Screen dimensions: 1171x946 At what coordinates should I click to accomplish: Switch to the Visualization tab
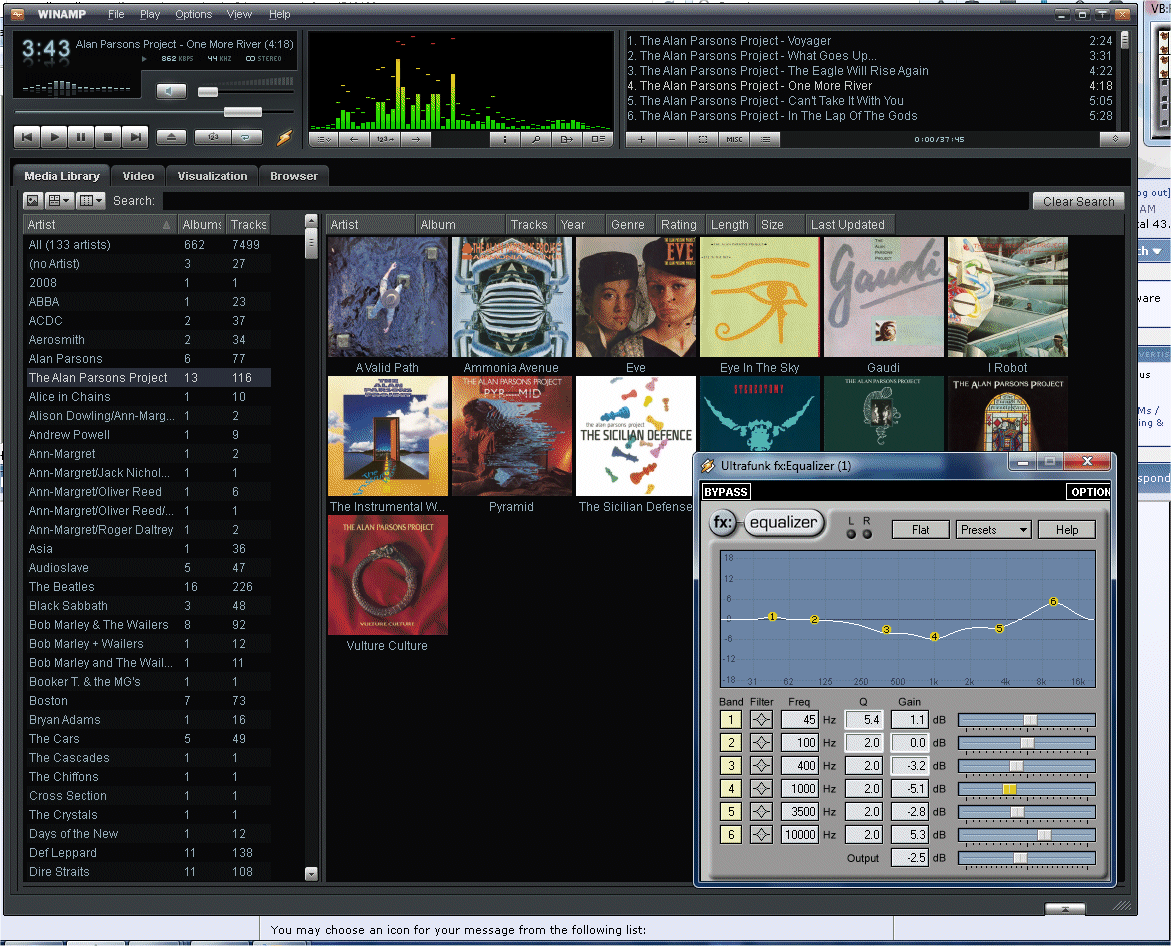point(212,176)
